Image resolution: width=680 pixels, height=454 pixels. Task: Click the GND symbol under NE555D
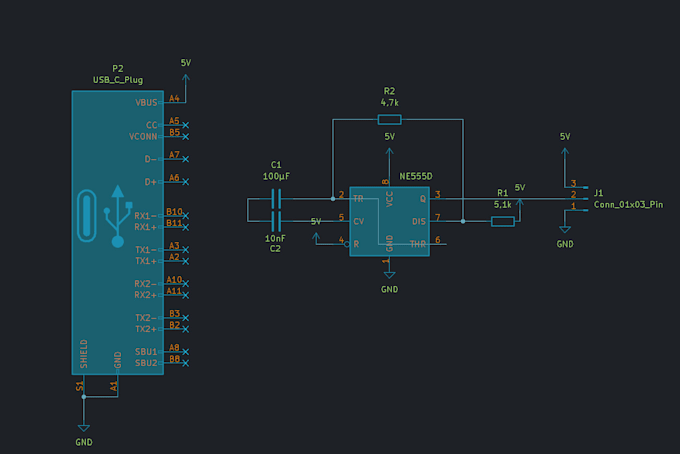(389, 275)
